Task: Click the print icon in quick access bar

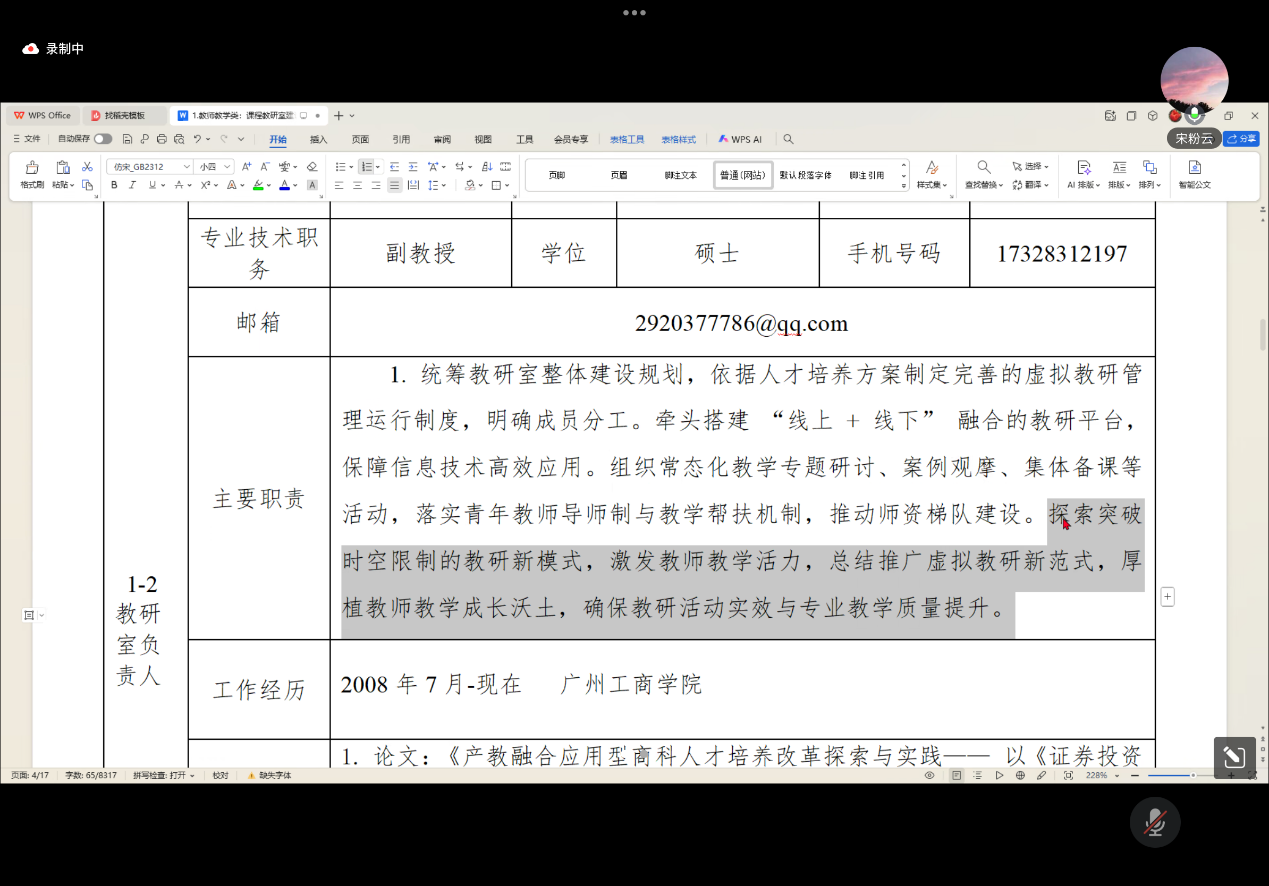Action: click(162, 139)
